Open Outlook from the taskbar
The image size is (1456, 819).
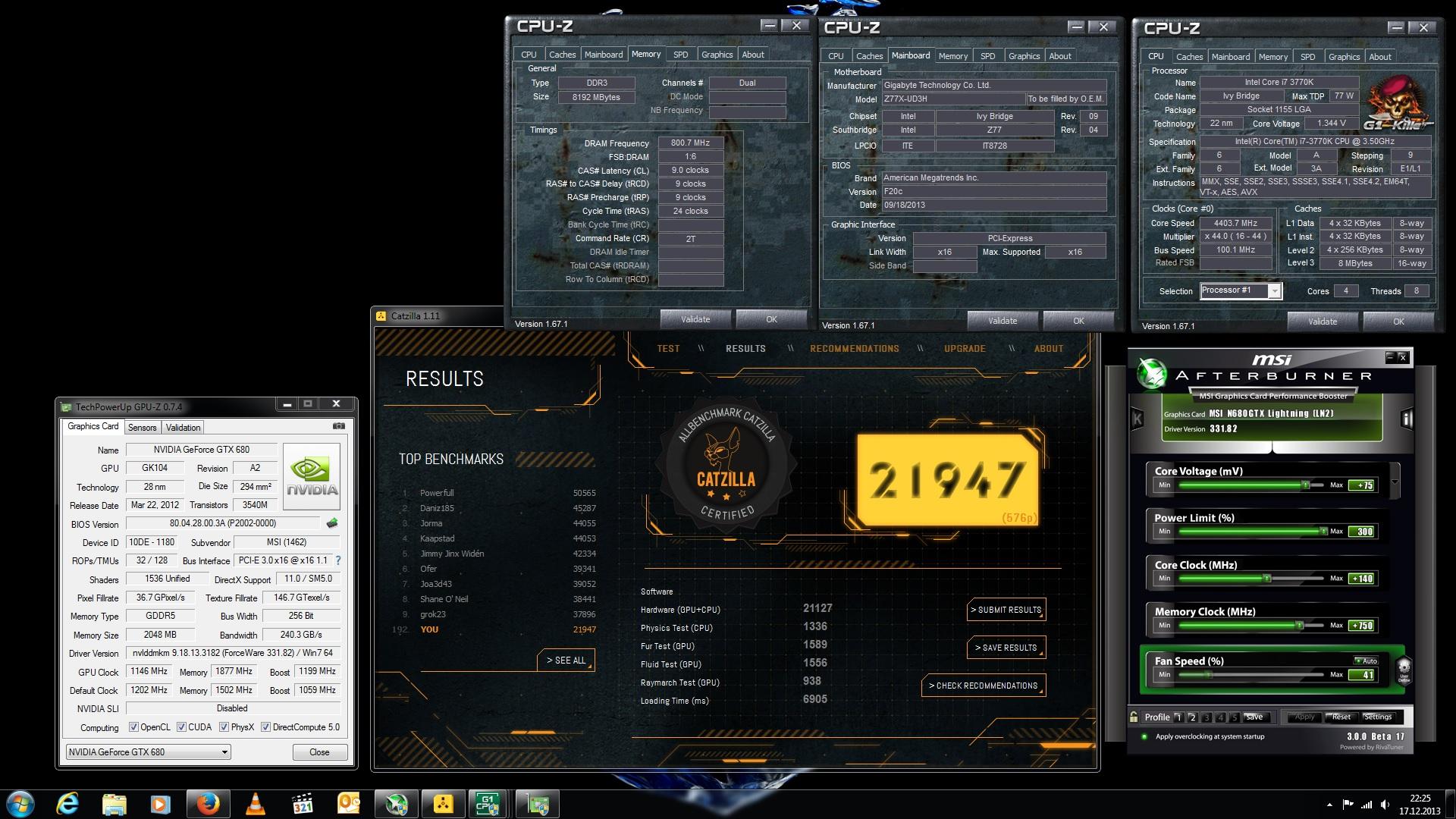[x=350, y=804]
